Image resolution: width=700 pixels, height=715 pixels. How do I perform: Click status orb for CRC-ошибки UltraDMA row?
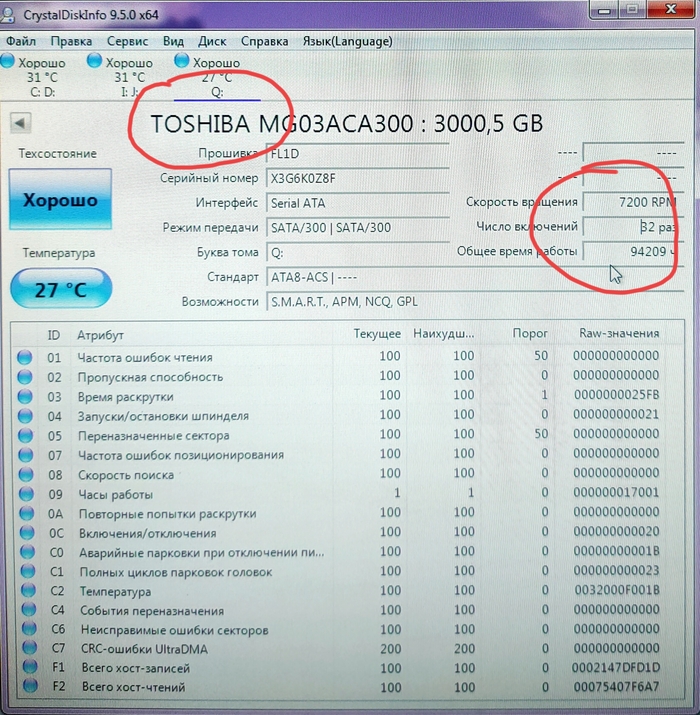pyautogui.click(x=25, y=650)
